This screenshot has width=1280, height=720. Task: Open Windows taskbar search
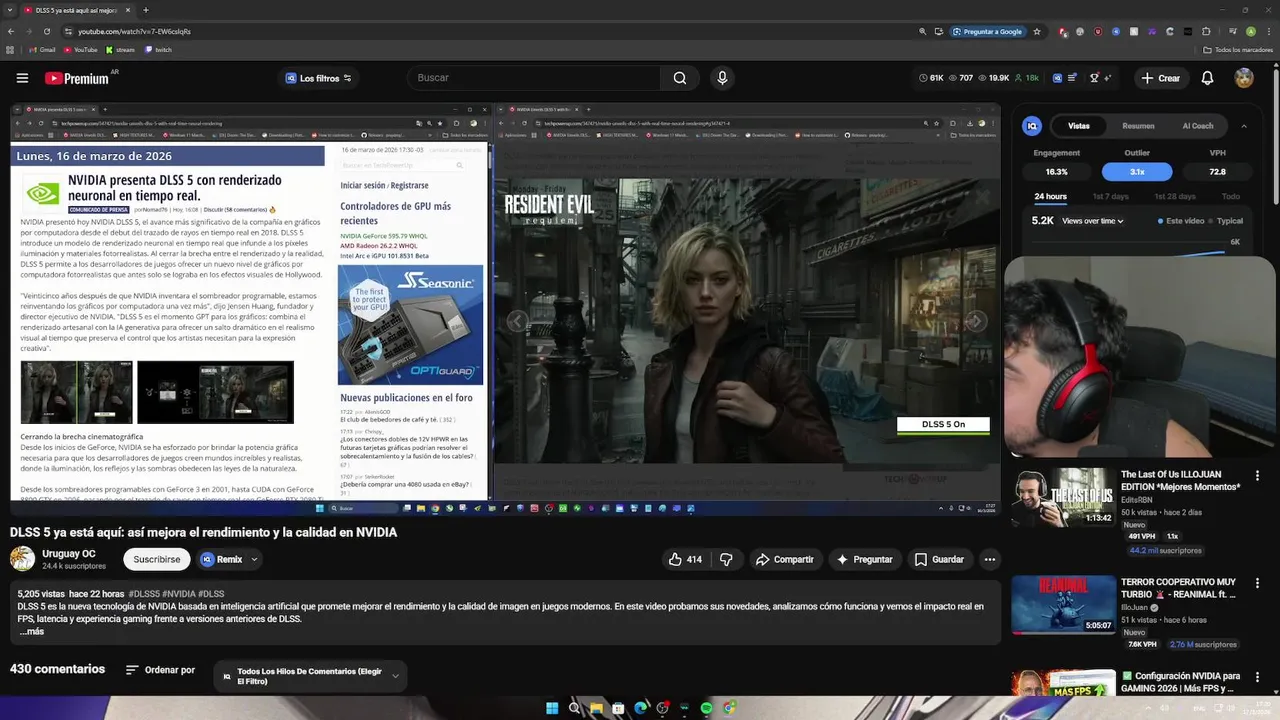click(x=574, y=708)
